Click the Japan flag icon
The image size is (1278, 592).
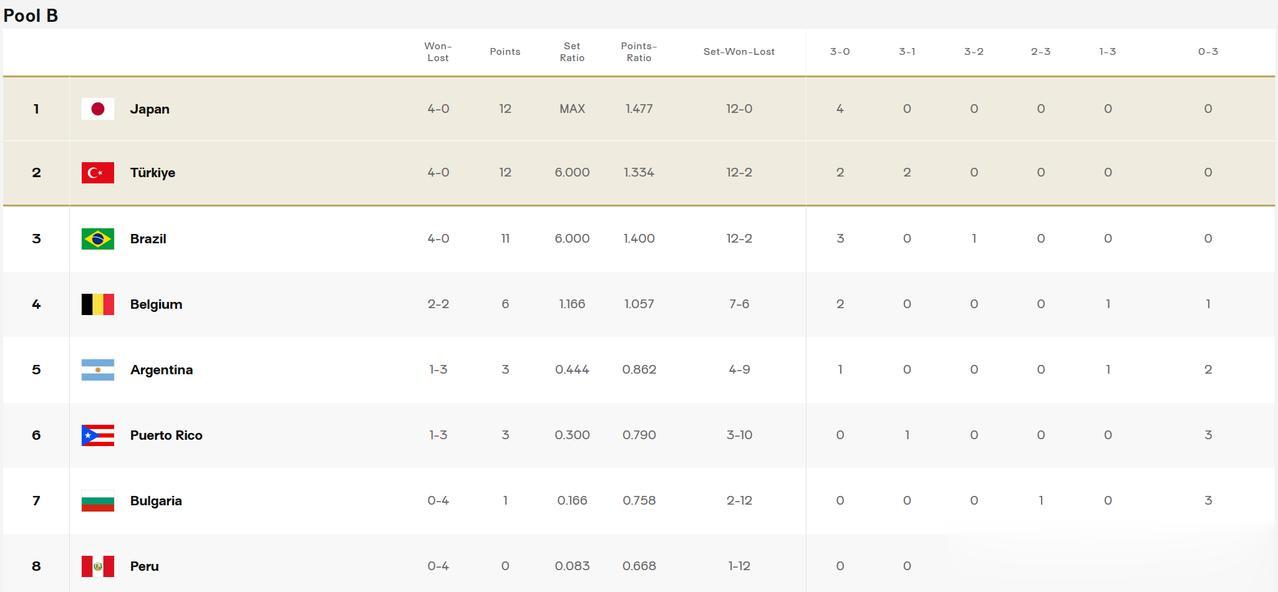pyautogui.click(x=98, y=109)
